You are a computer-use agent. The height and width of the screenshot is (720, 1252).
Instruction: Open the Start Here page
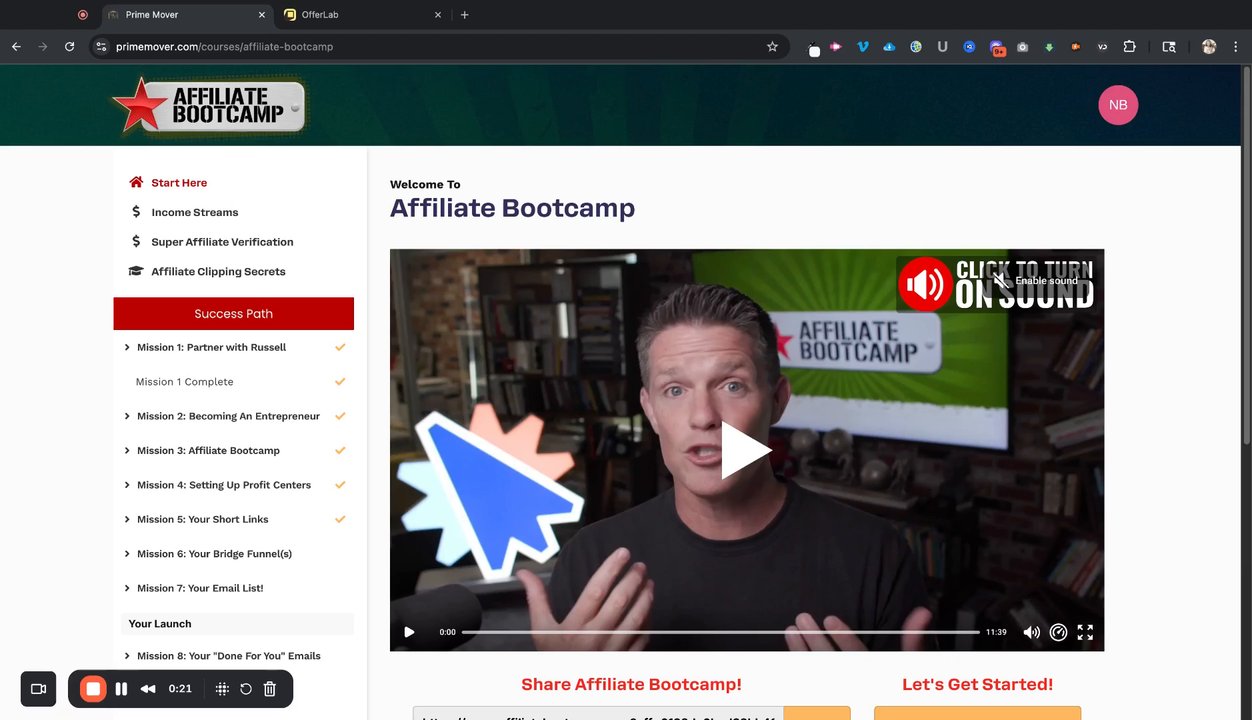(x=179, y=183)
